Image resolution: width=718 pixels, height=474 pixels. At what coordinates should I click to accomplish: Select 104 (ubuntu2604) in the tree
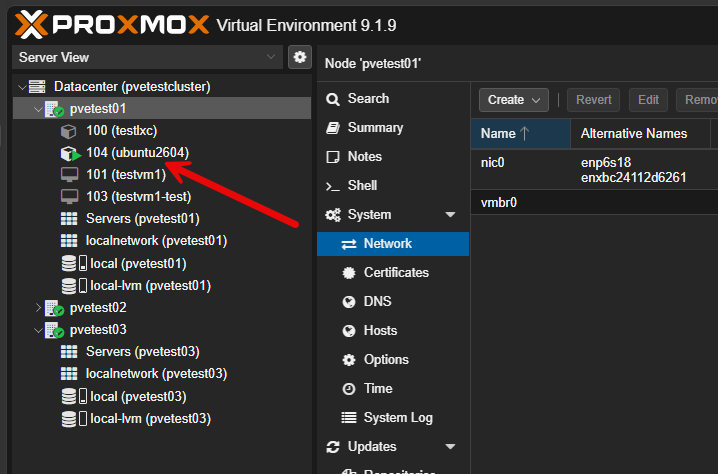pos(137,153)
